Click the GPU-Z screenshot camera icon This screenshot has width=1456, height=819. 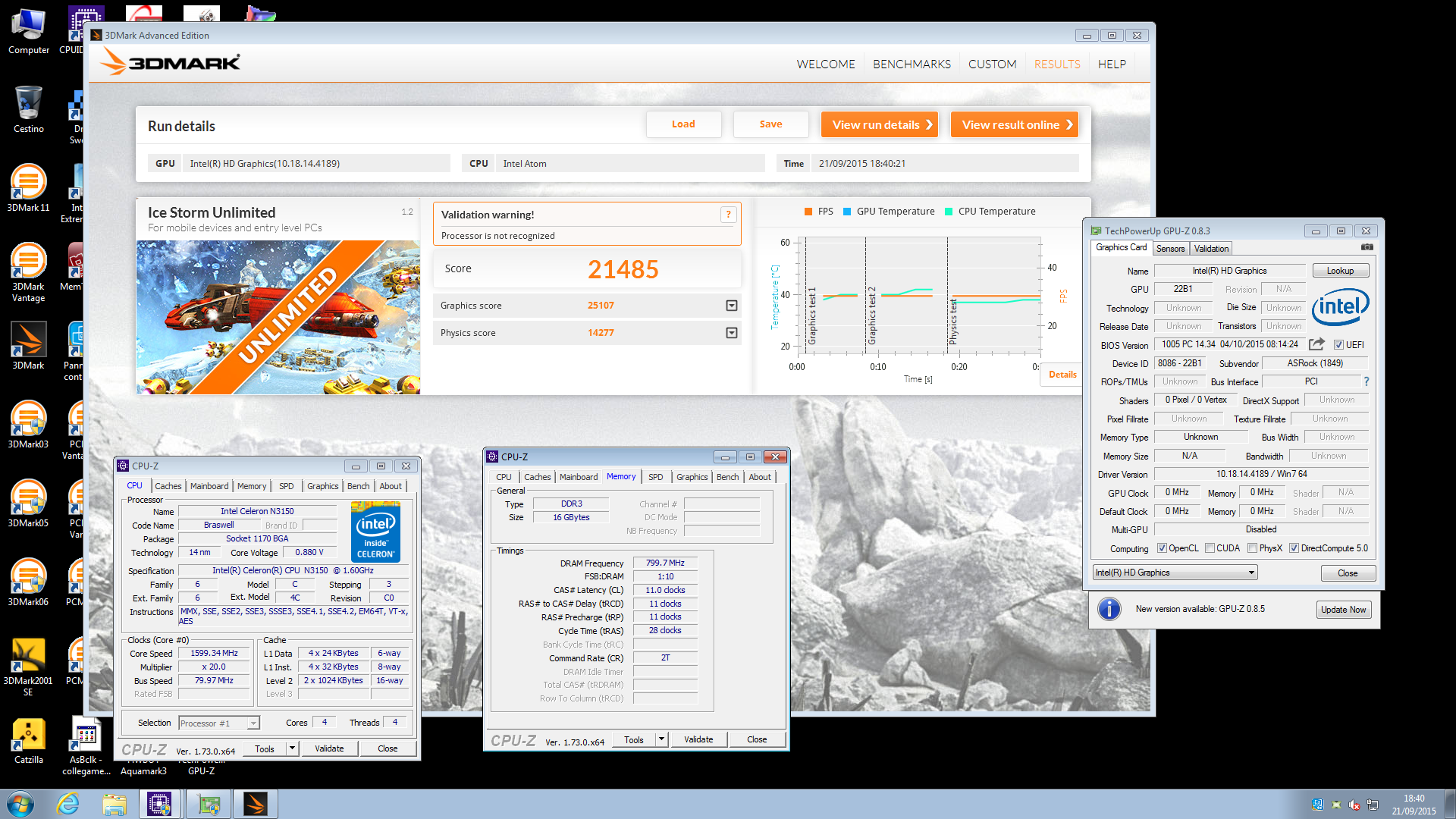[1367, 247]
